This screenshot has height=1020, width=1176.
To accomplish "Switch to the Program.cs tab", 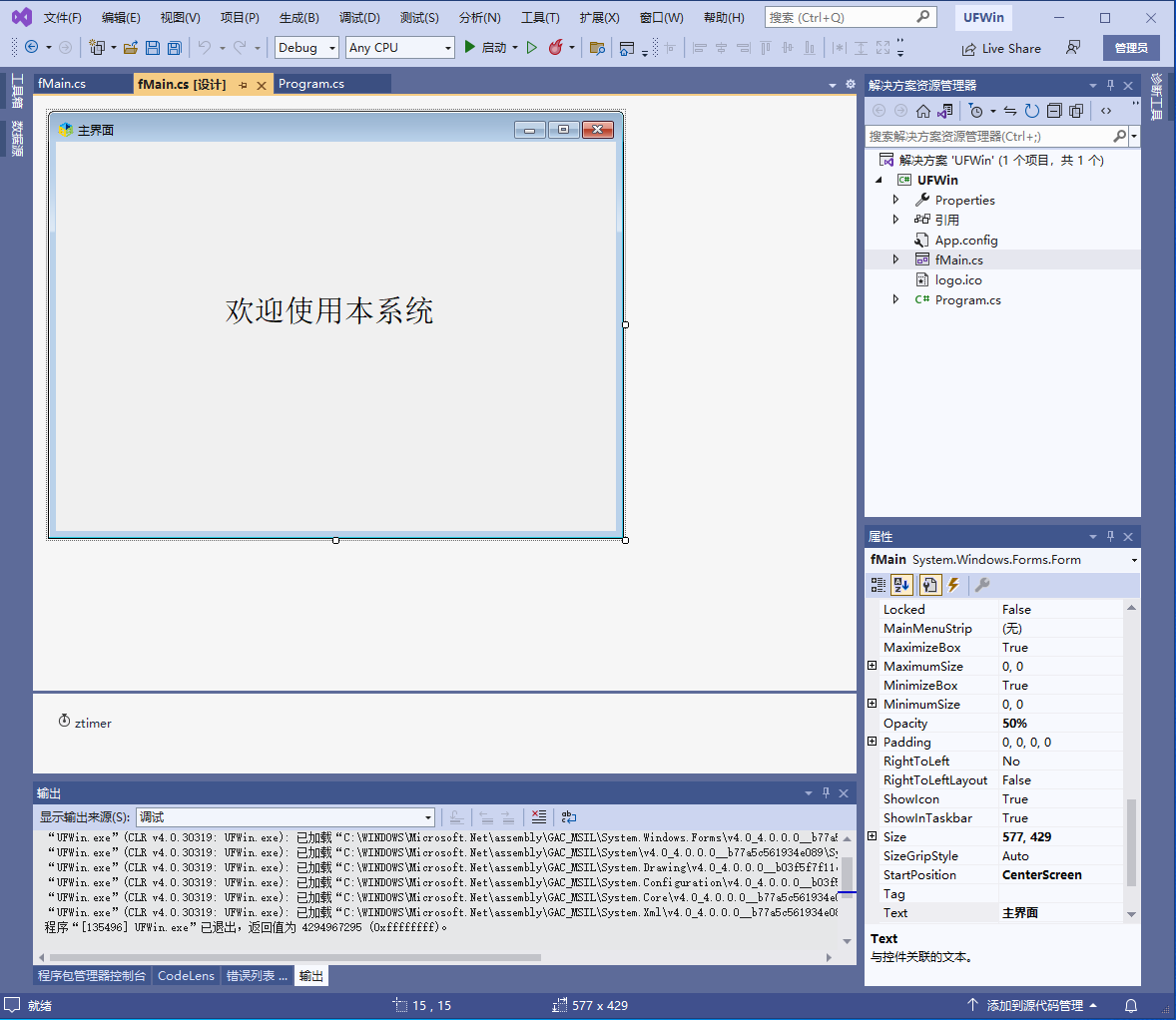I will click(x=311, y=84).
